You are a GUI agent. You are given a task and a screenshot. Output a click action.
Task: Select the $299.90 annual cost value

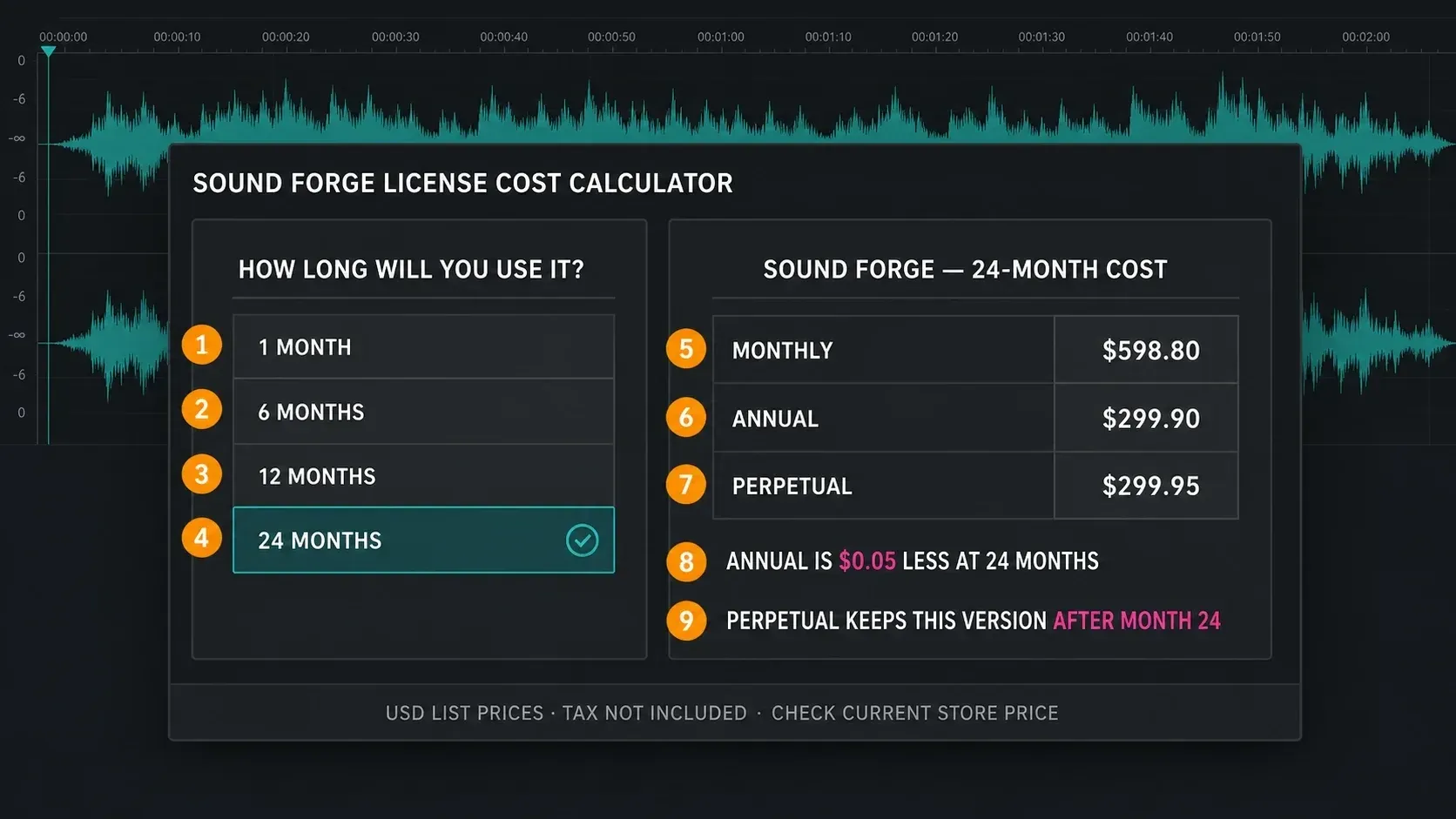[1150, 419]
